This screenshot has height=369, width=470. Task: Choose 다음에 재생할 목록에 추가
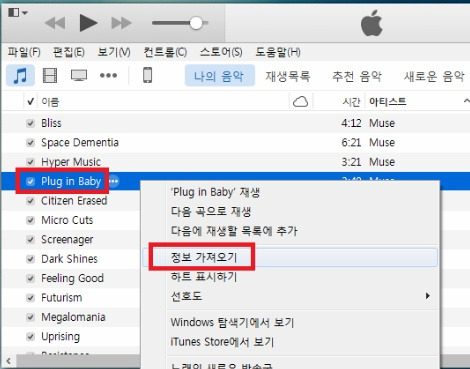click(234, 231)
